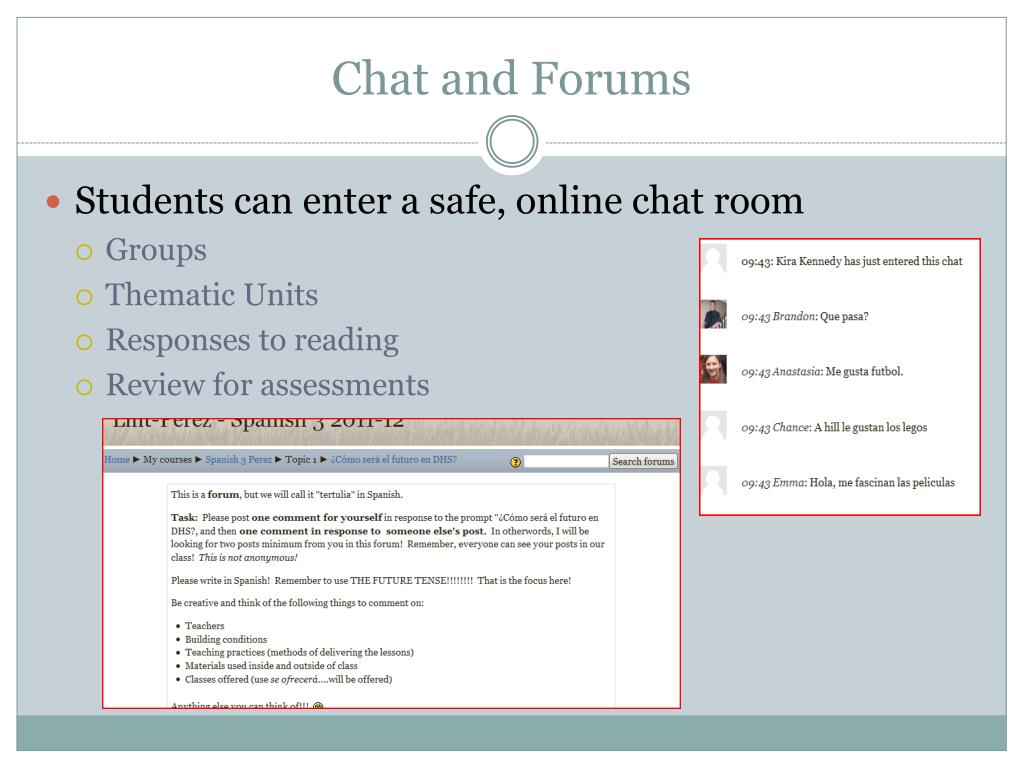Click the heading about safe online chat room

click(439, 200)
